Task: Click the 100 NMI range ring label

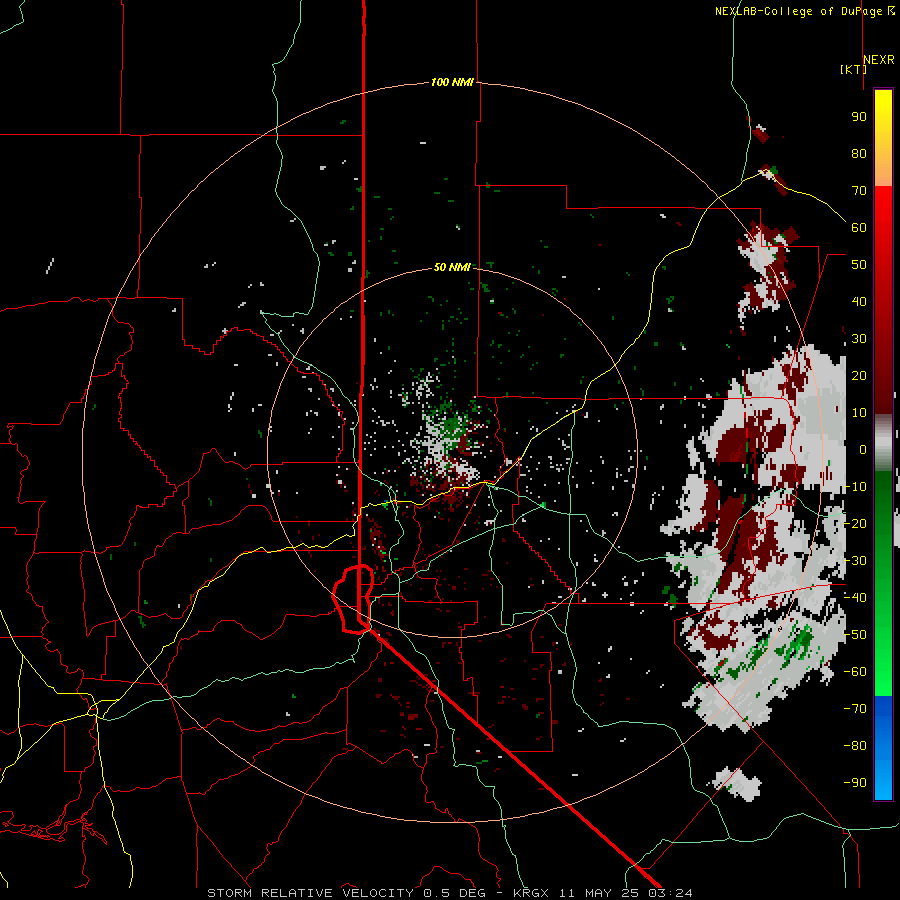Action: [x=452, y=82]
